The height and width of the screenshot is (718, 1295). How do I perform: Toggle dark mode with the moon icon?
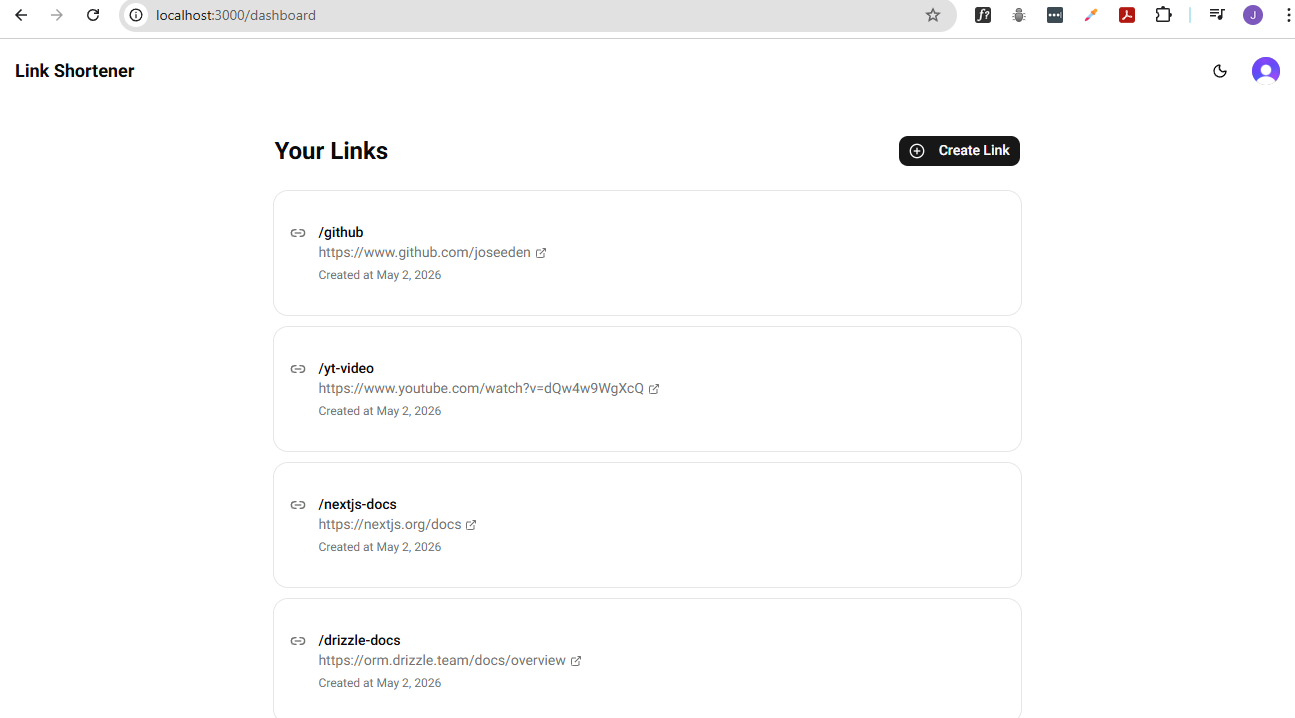click(x=1219, y=71)
